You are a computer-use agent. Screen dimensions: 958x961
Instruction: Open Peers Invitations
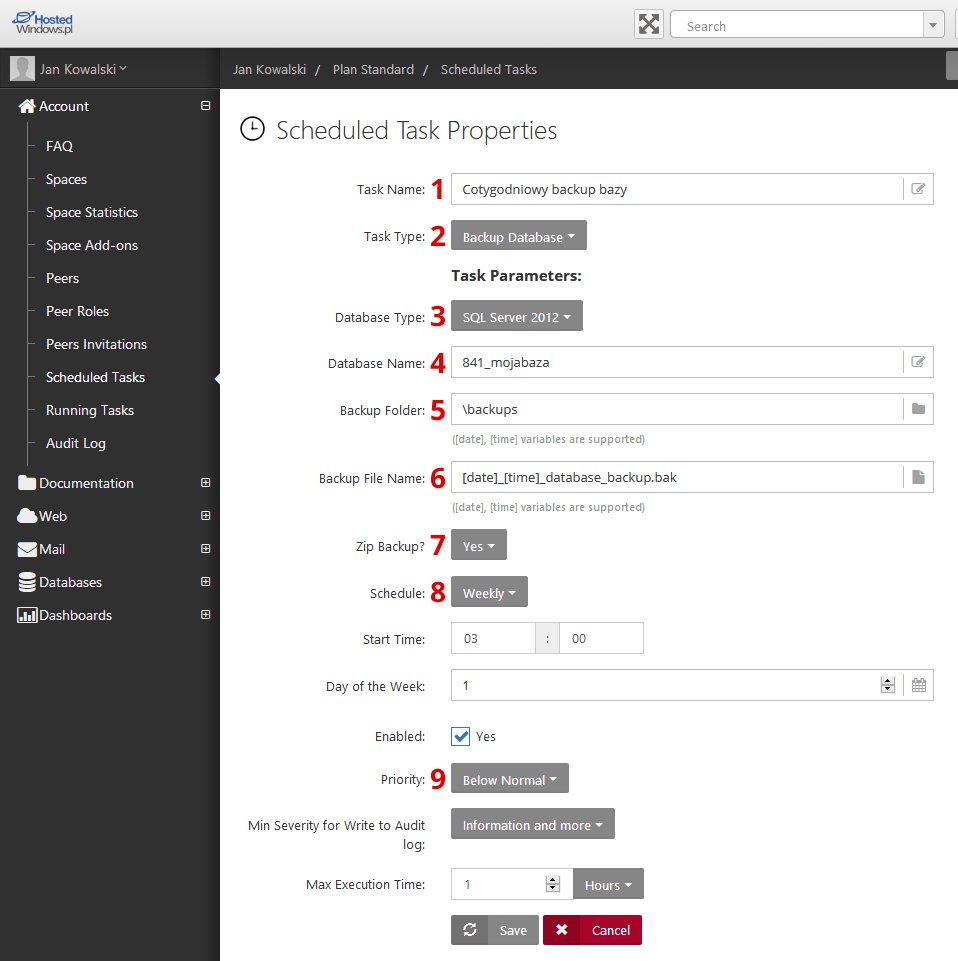(x=96, y=344)
